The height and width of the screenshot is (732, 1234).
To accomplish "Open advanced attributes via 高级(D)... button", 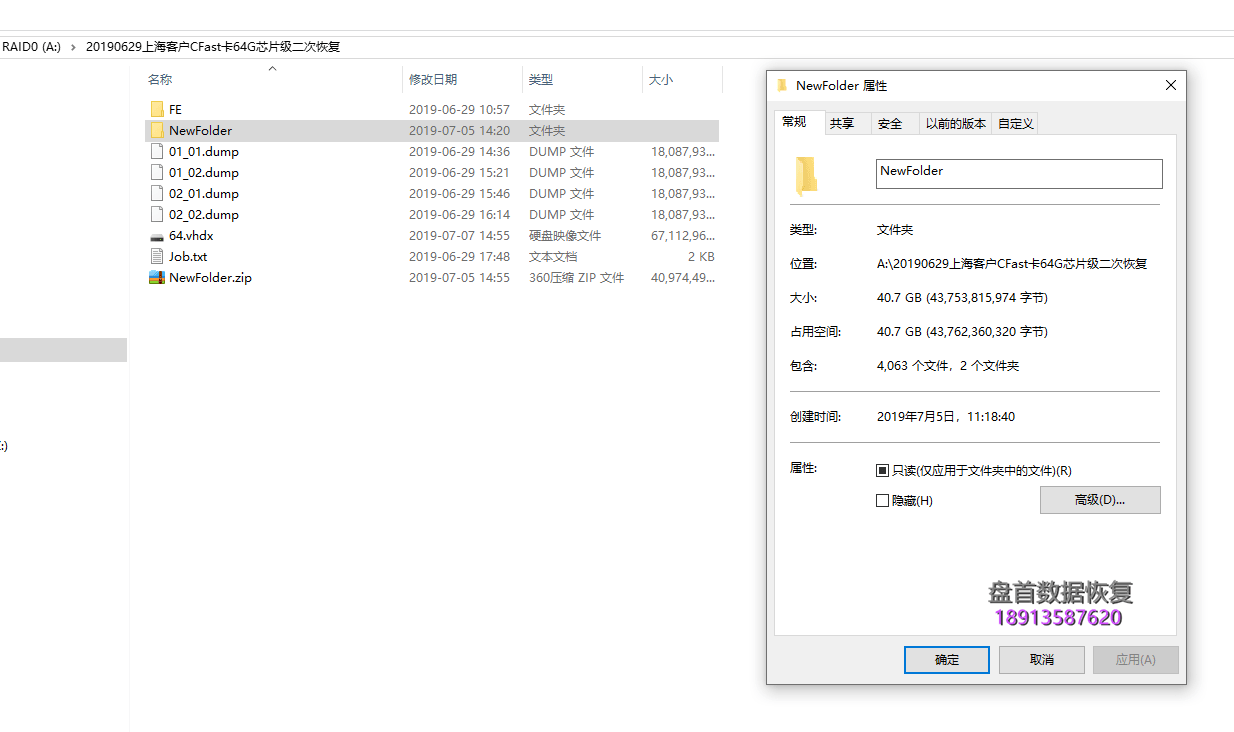I will pos(1100,500).
